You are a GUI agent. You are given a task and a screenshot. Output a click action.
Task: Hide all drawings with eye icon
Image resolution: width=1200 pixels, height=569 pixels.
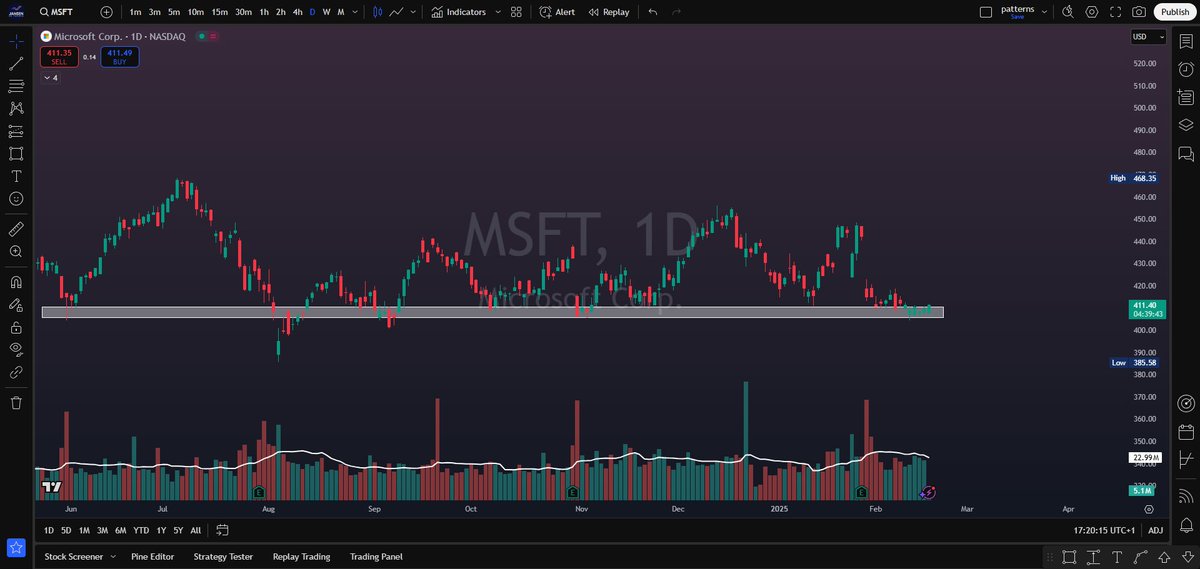tap(16, 349)
